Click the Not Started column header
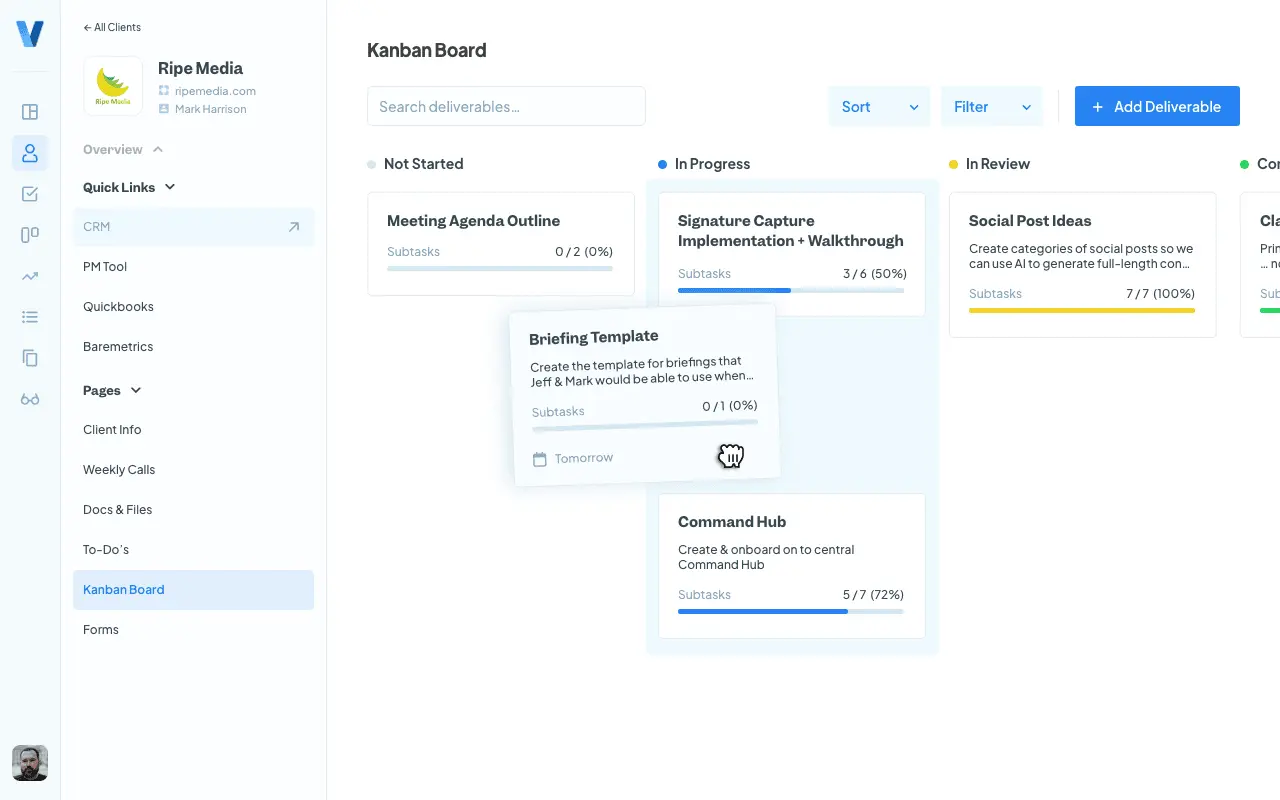This screenshot has height=800, width=1280. 415,164
